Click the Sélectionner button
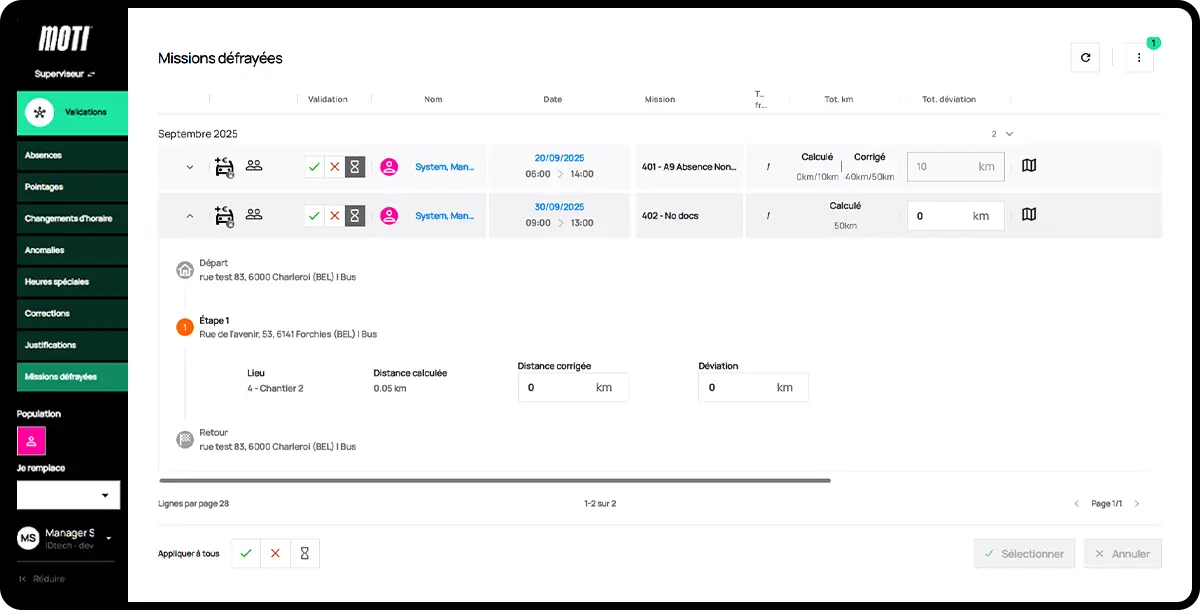1200x610 pixels. click(1025, 554)
